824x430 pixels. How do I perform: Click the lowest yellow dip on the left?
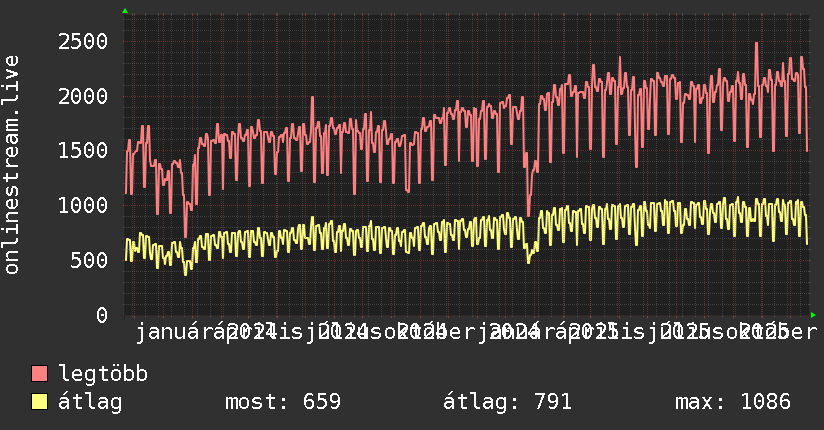[x=185, y=273]
